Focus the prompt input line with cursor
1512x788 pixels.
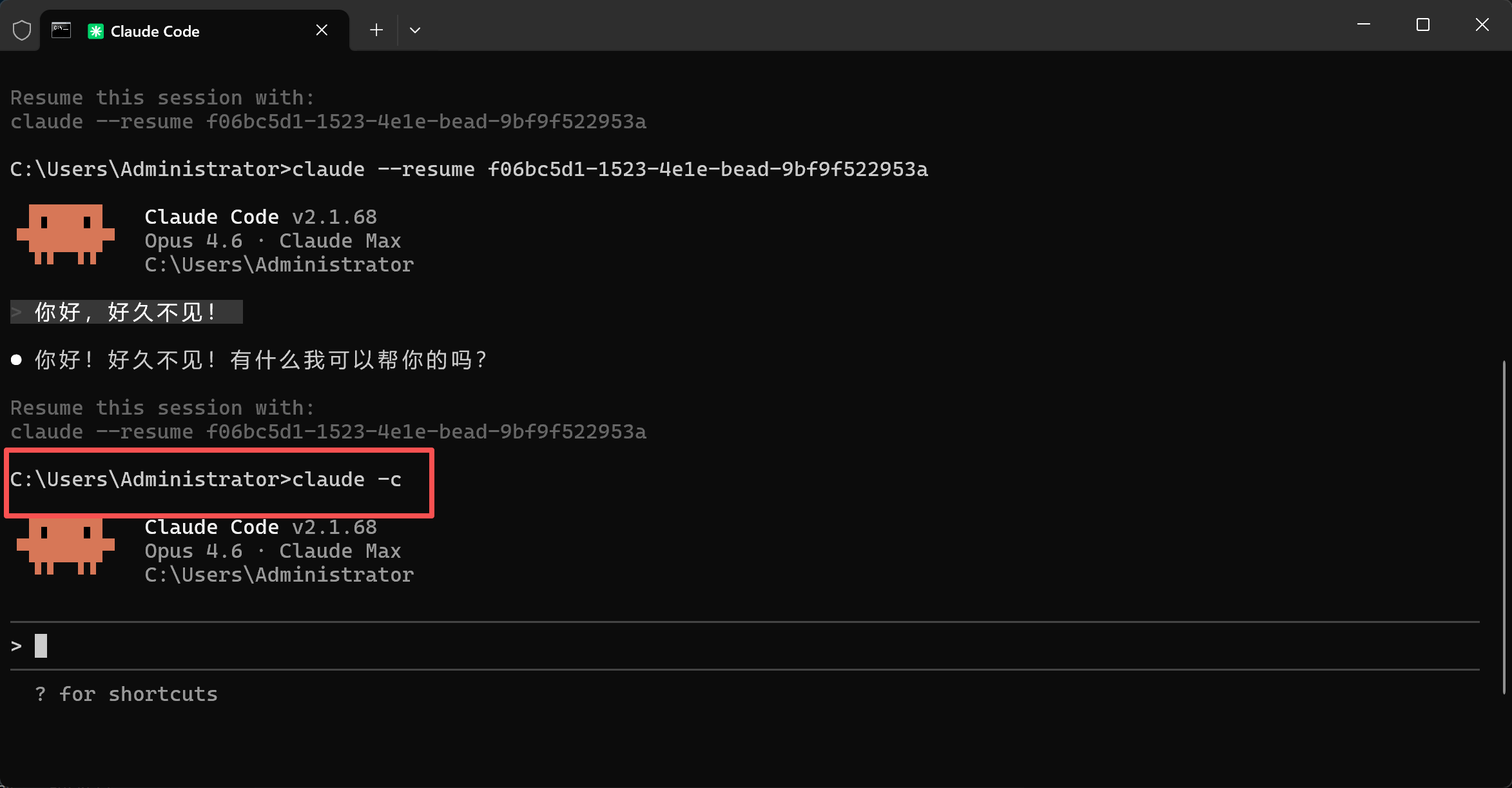(744, 645)
